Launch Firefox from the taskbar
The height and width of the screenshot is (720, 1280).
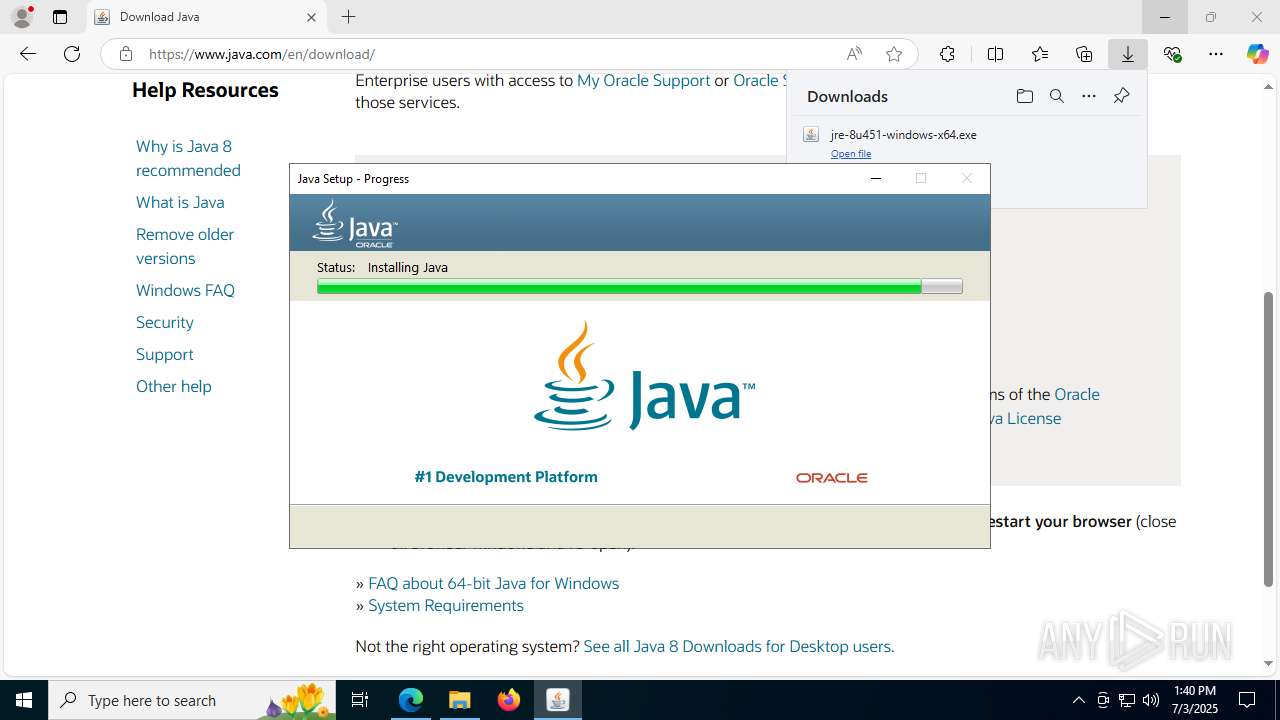click(508, 700)
